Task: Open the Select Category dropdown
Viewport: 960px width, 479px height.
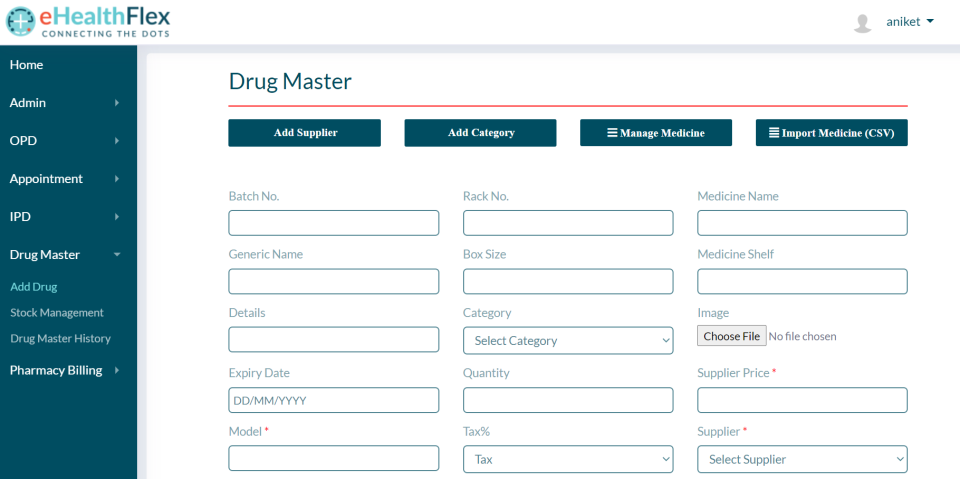Action: click(x=568, y=341)
